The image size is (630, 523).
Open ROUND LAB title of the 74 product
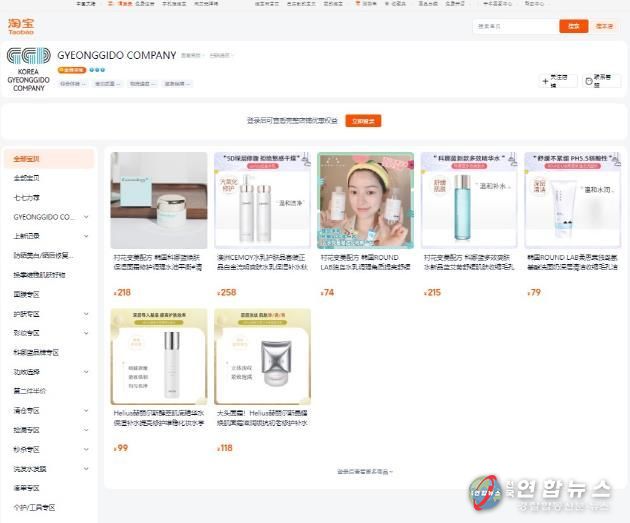[x=366, y=262]
